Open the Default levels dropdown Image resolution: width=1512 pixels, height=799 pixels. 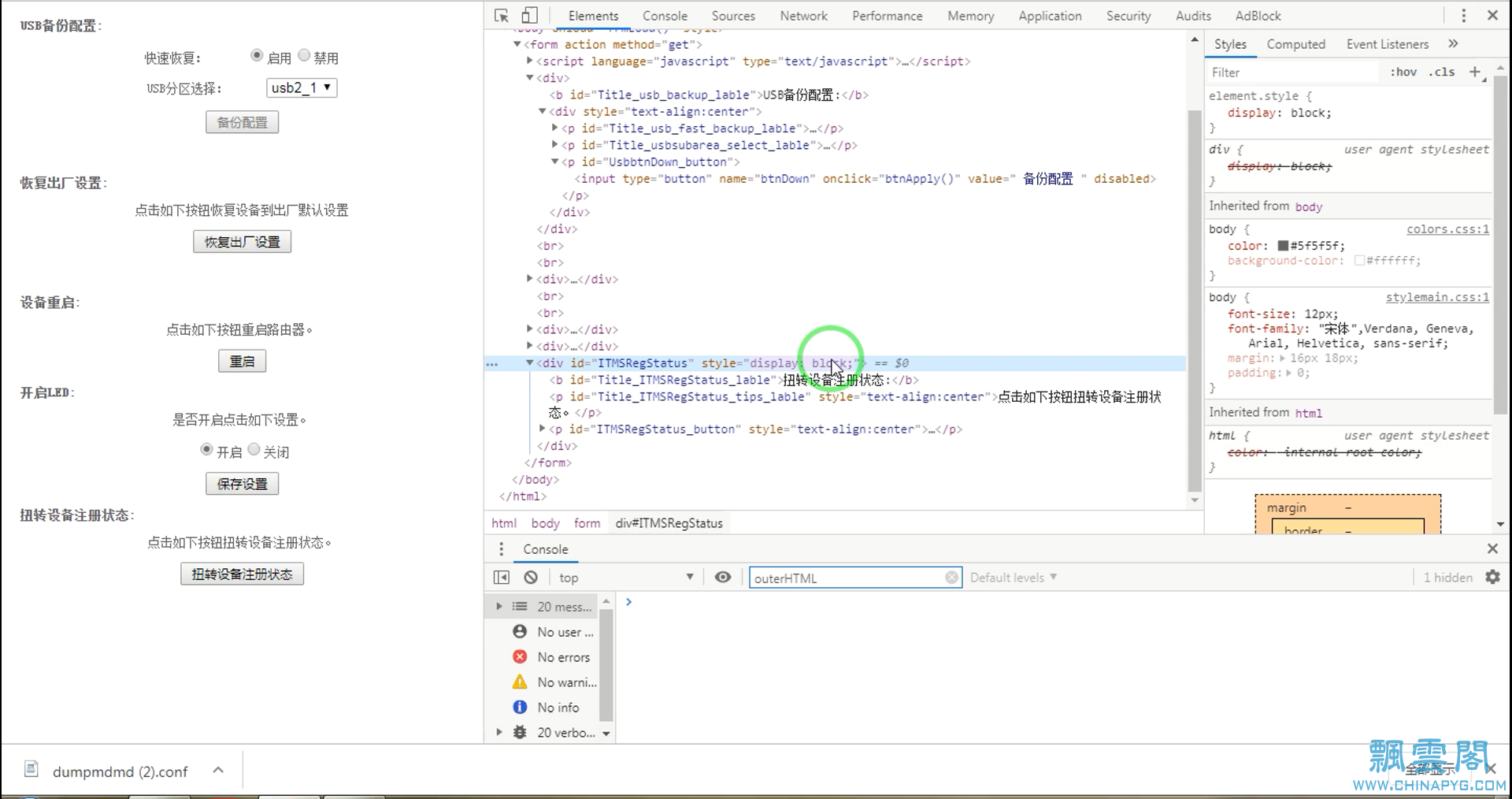click(x=1014, y=578)
